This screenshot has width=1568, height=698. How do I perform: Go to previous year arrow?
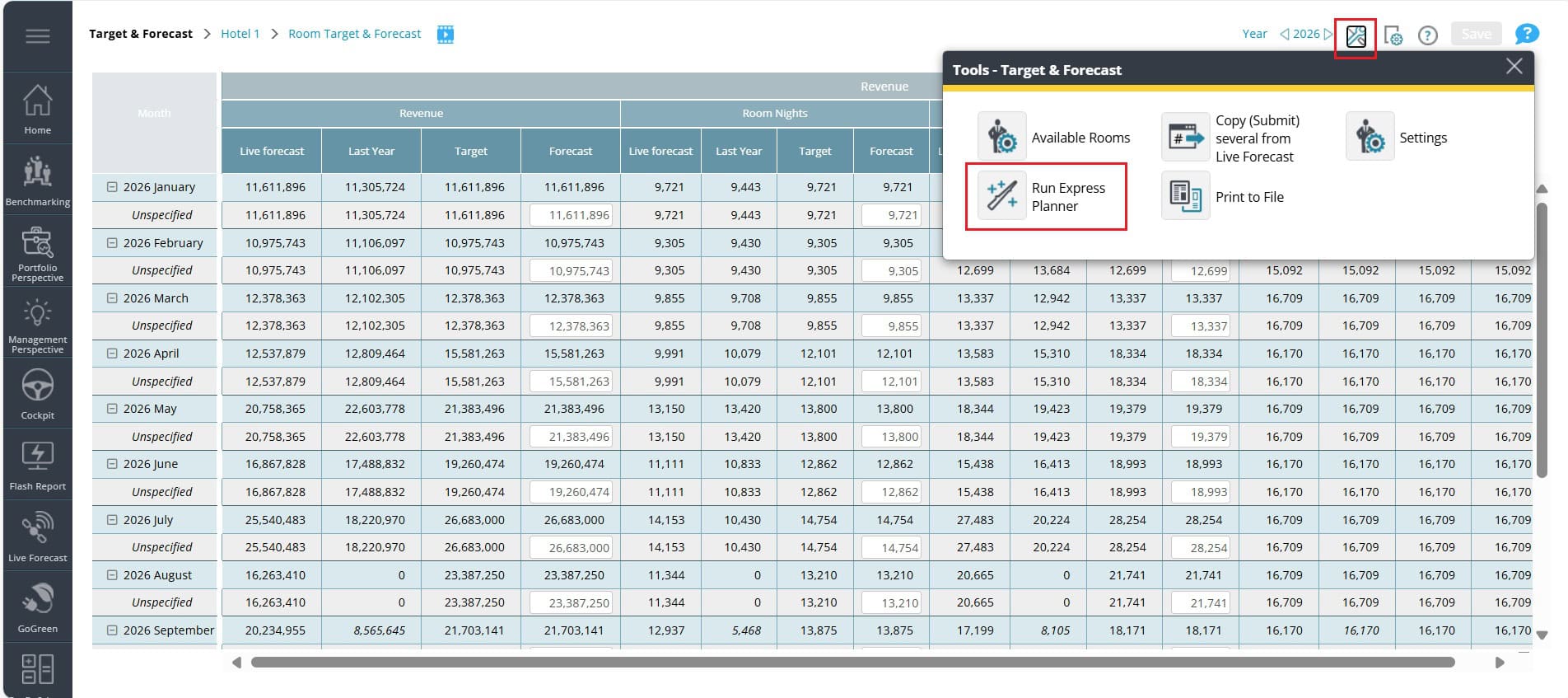pyautogui.click(x=1284, y=35)
